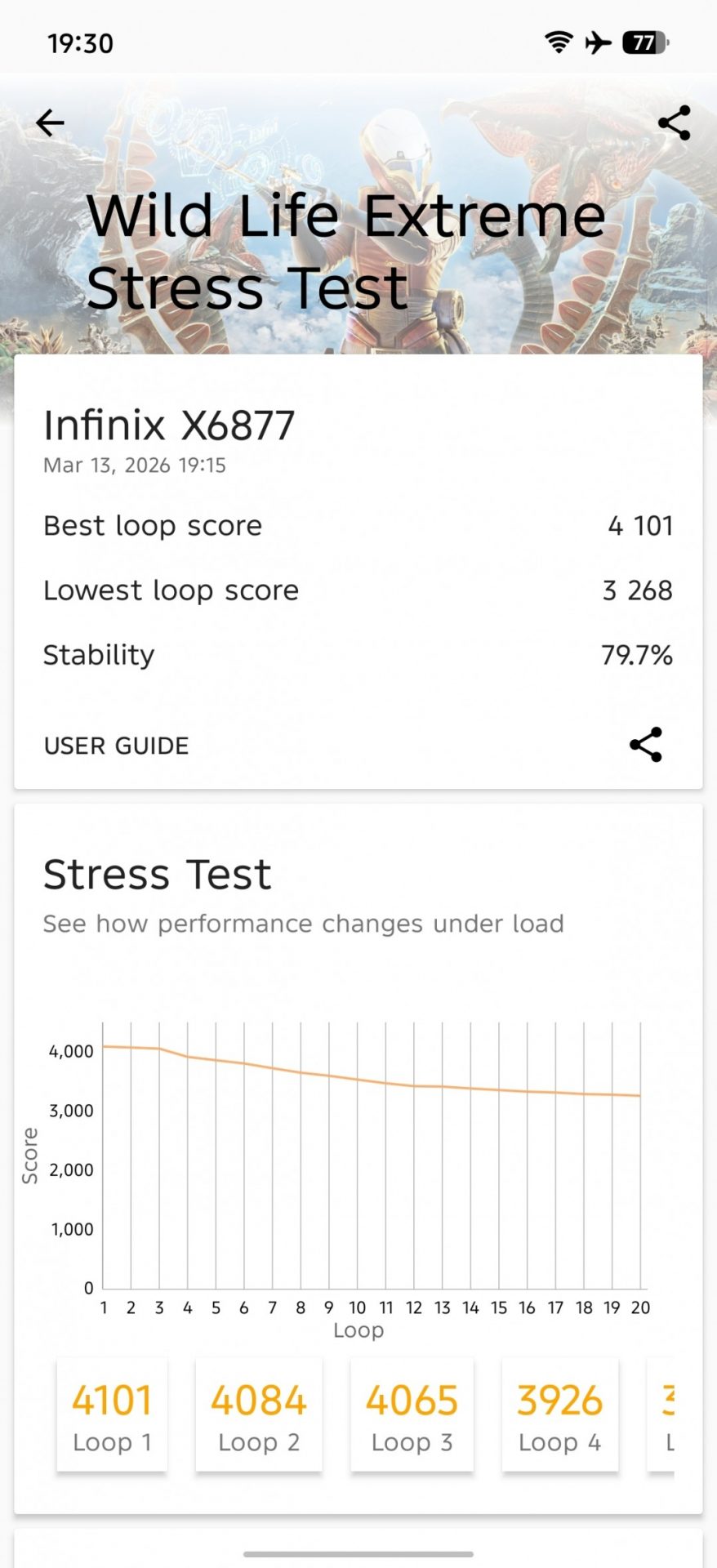Tap the Best loop score row

358,526
